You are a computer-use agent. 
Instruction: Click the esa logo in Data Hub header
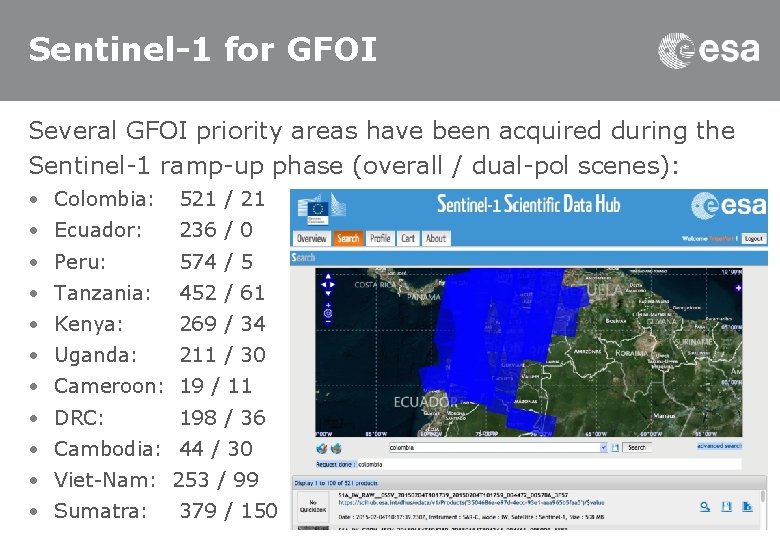tap(728, 206)
